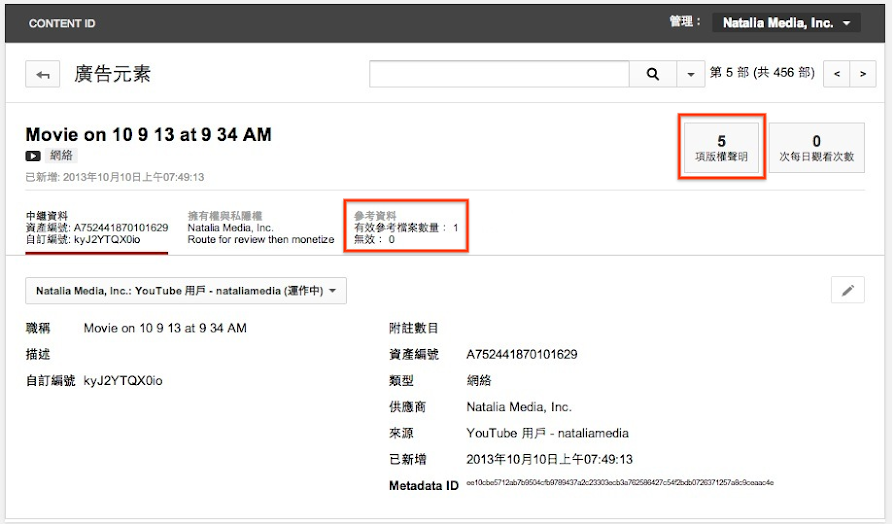Open the Natalia Media, Inc. account dropdown
This screenshot has height=526, width=895.
789,23
